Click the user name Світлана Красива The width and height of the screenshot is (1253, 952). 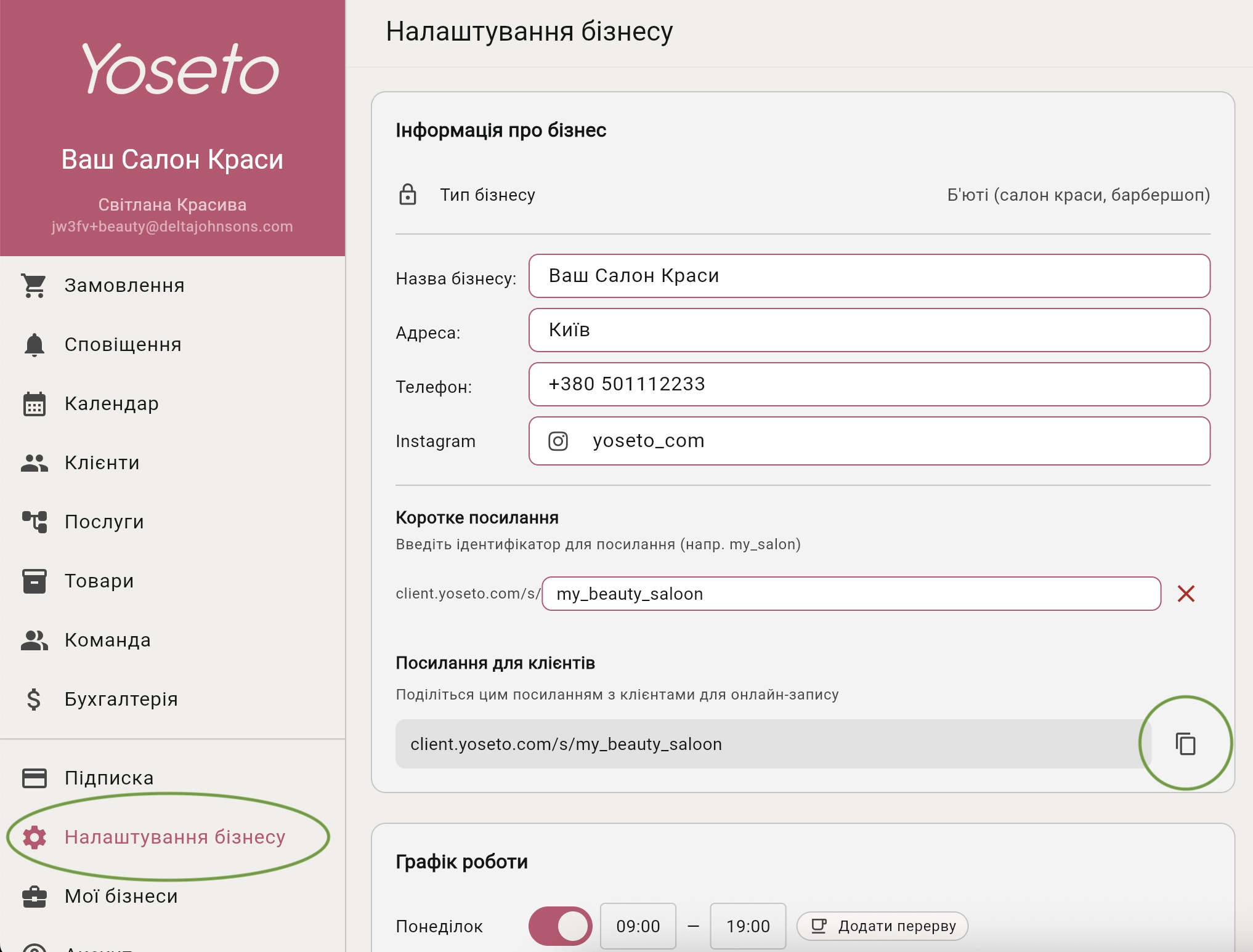[x=172, y=204]
